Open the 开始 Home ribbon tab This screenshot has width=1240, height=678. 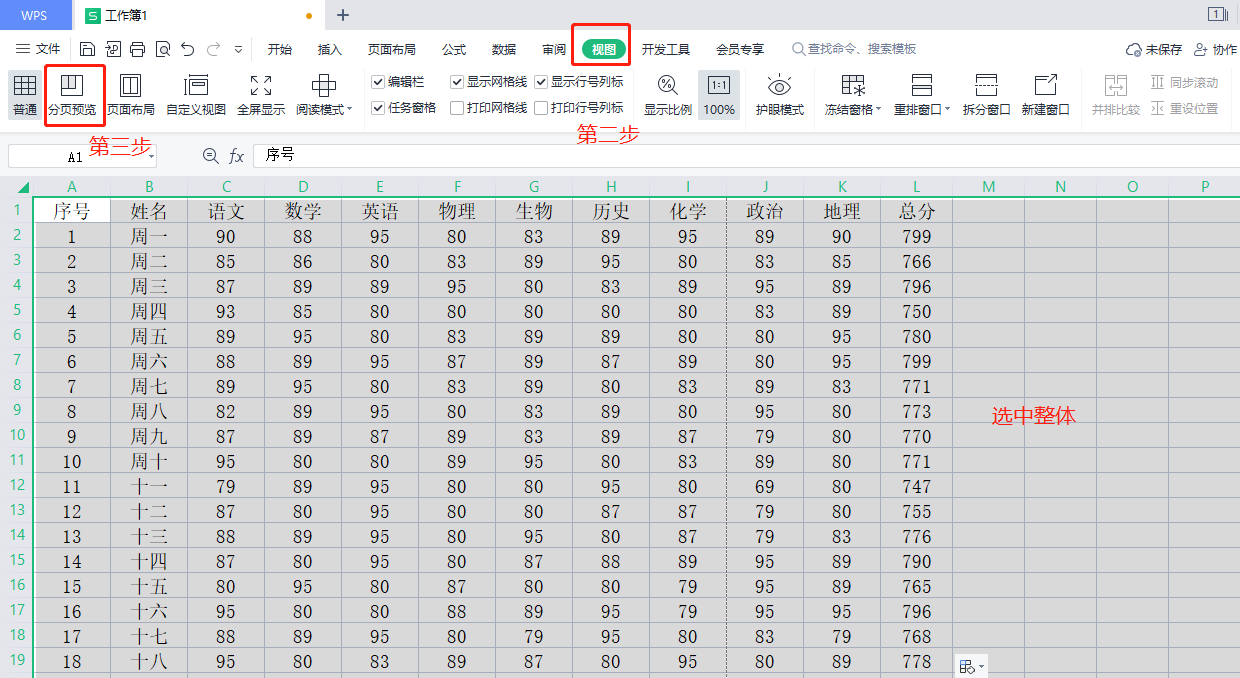coord(280,49)
